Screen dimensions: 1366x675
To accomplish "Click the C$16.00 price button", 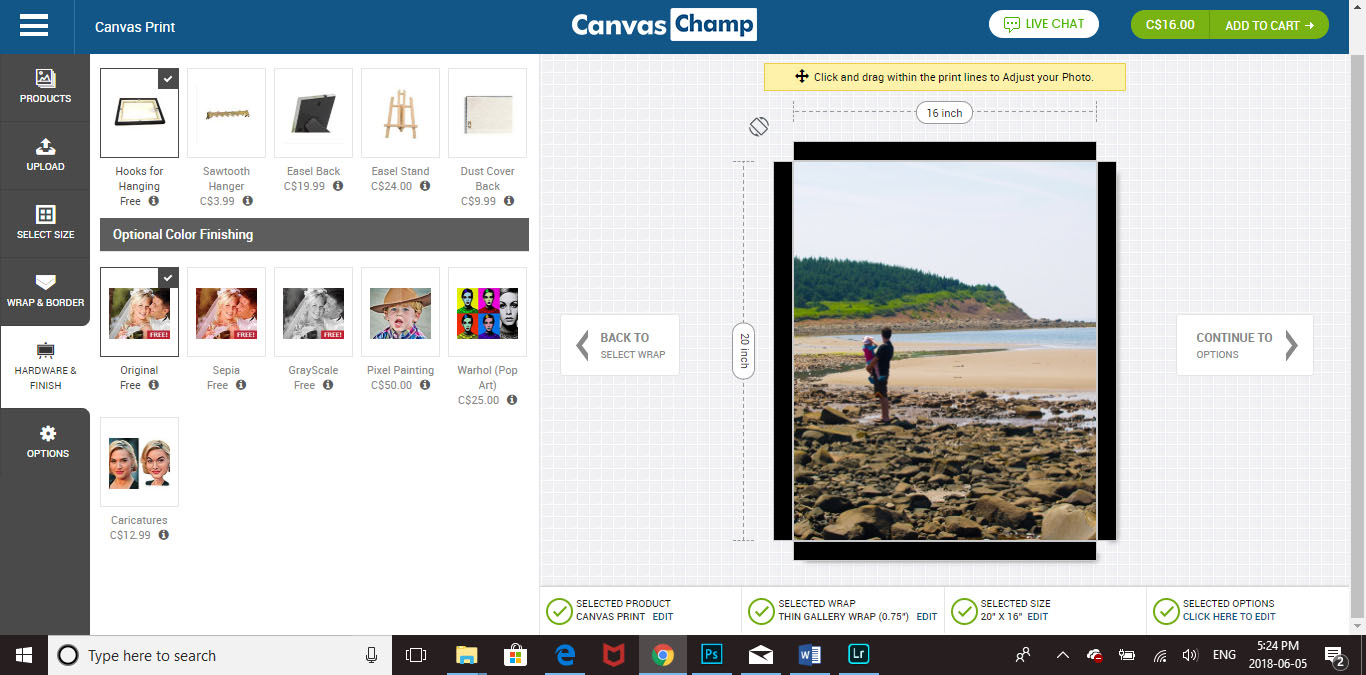I will pyautogui.click(x=1170, y=25).
